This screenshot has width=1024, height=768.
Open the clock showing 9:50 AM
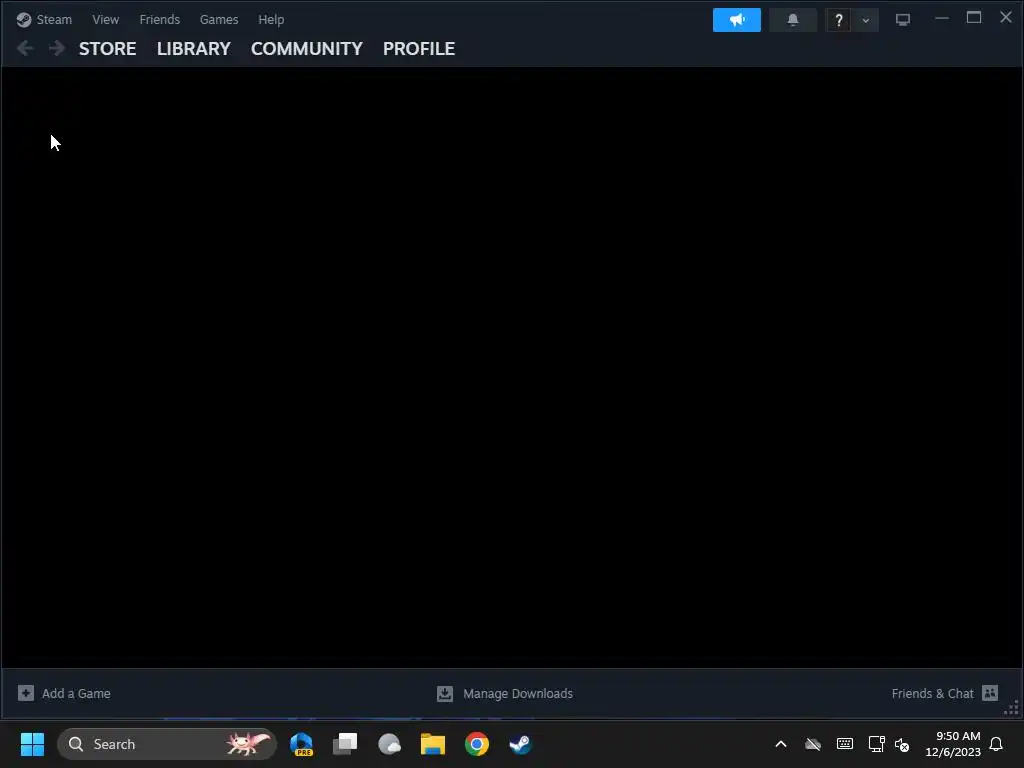[x=953, y=744]
